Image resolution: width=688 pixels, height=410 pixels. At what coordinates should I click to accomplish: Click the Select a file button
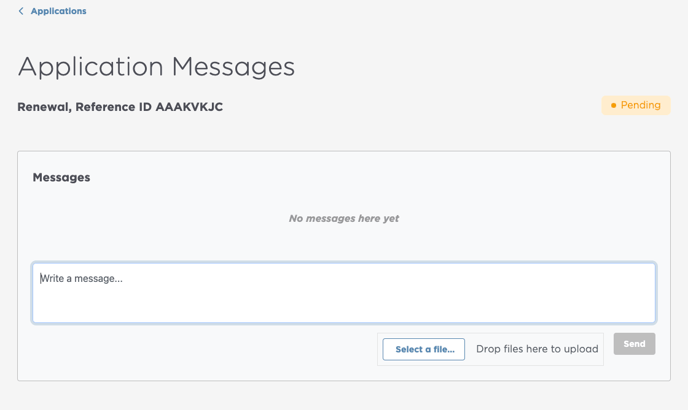pyautogui.click(x=423, y=349)
